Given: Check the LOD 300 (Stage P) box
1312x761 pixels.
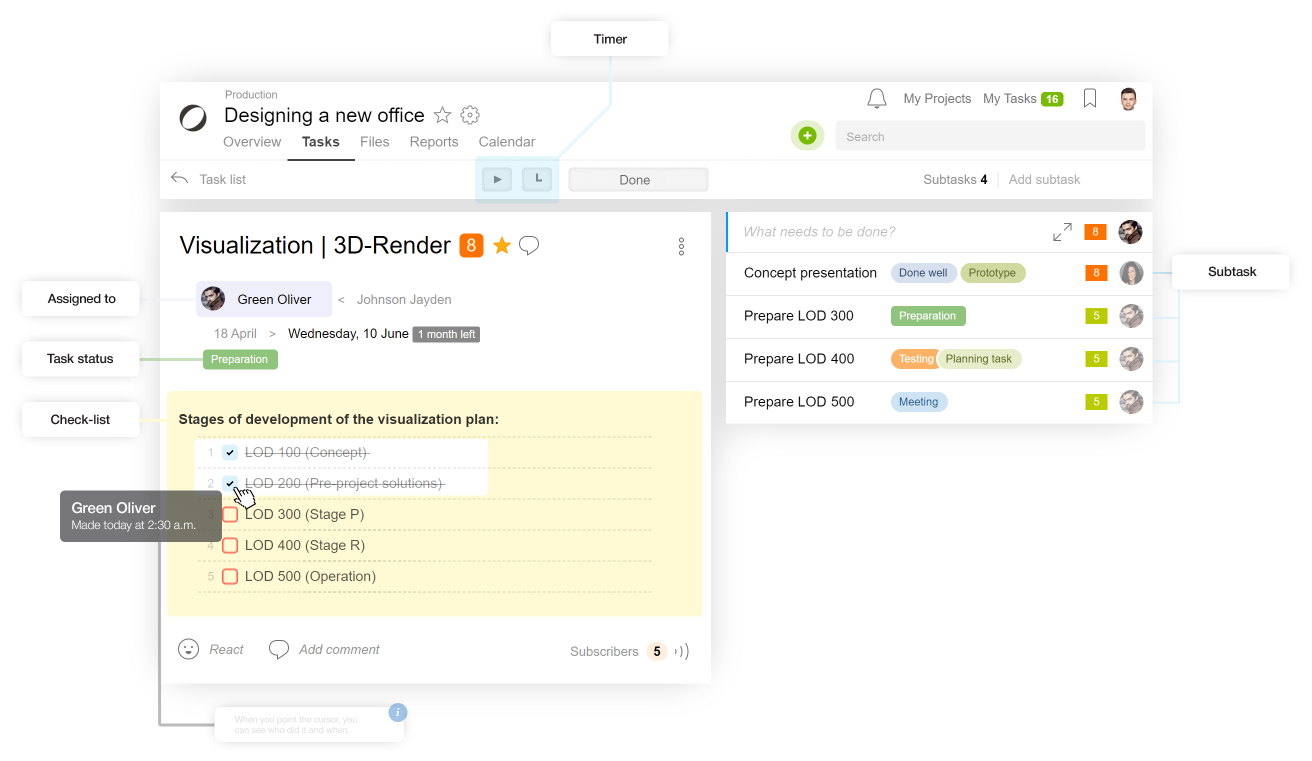Looking at the screenshot, I should point(230,514).
